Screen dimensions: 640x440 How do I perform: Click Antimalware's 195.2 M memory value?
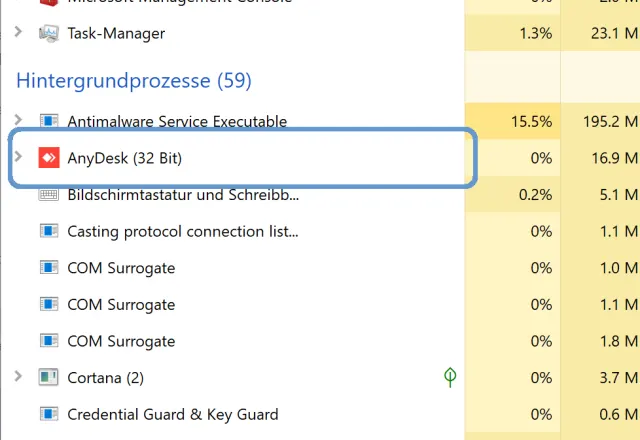610,122
